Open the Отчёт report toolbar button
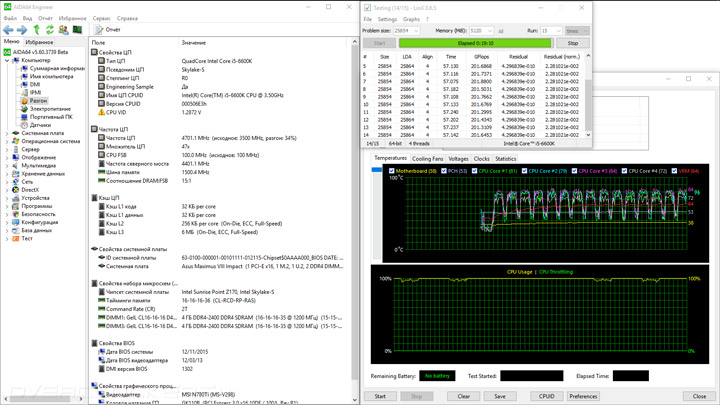The image size is (720, 405). (x=107, y=30)
